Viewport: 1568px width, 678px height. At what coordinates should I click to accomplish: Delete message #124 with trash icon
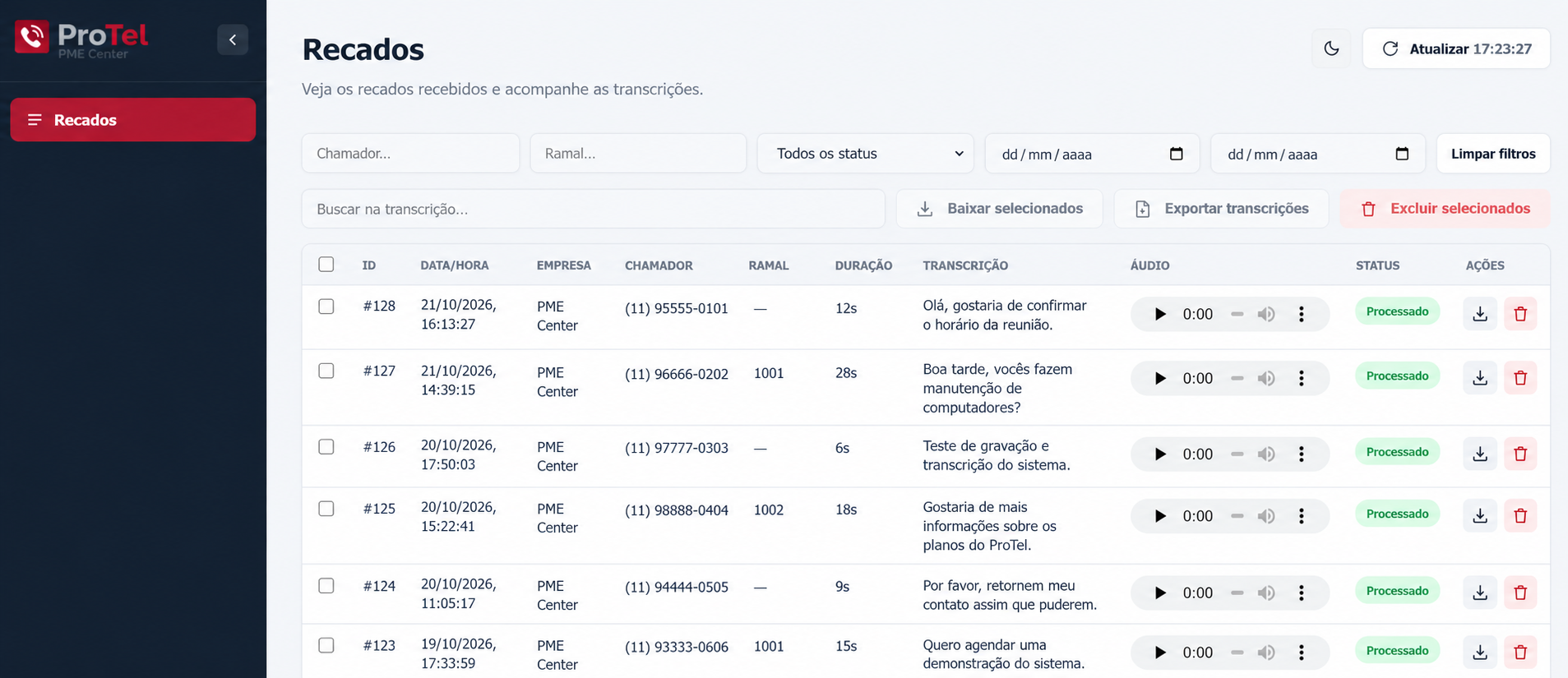click(x=1520, y=593)
